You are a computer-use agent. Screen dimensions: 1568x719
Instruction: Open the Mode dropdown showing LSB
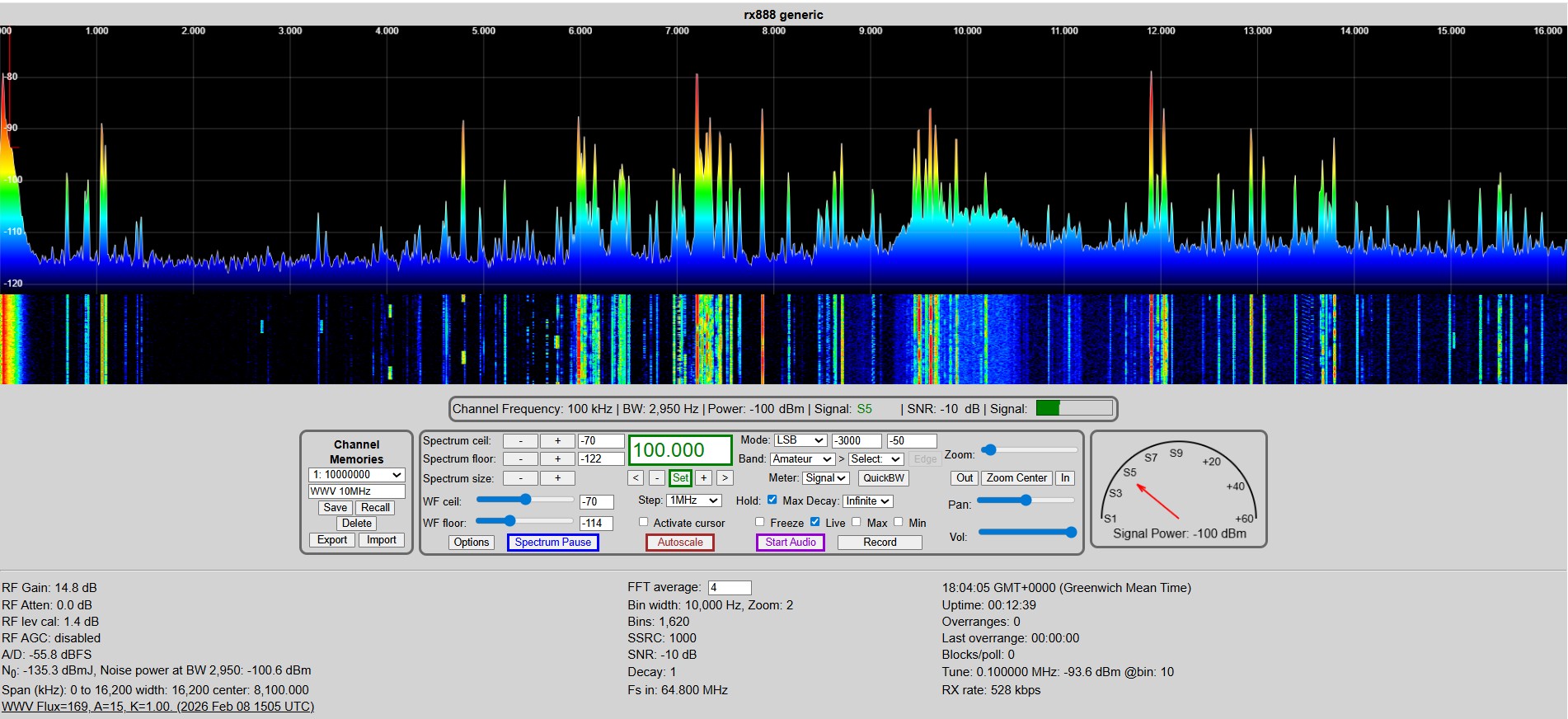point(800,440)
